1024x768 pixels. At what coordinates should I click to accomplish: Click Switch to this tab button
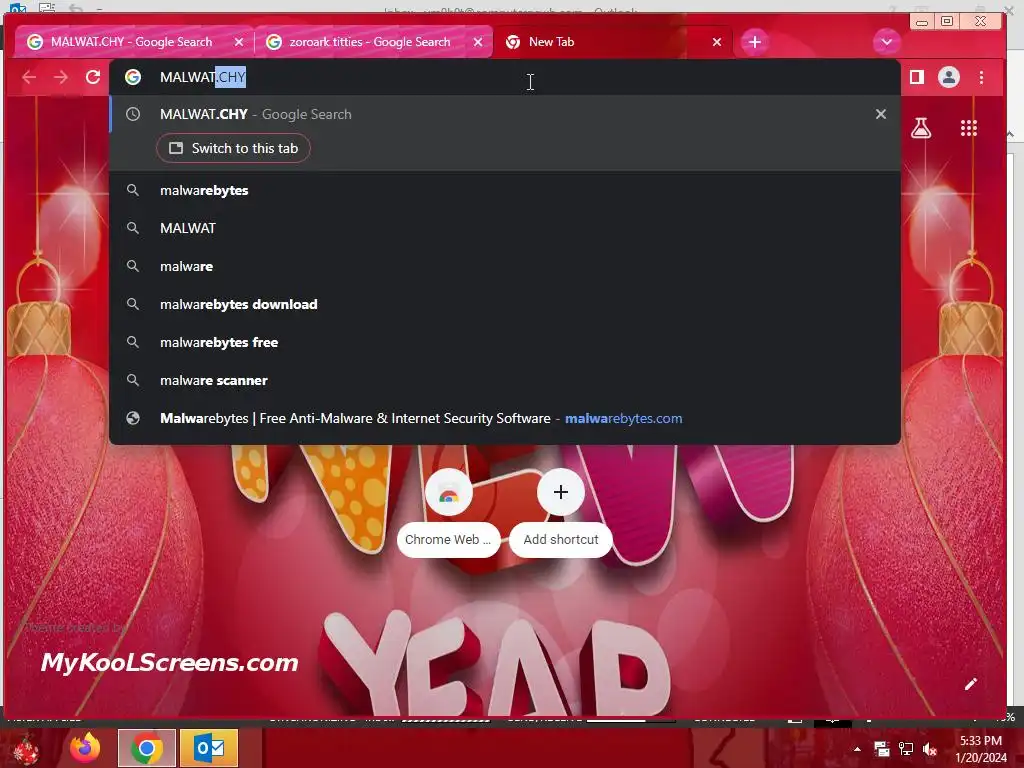[x=233, y=148]
